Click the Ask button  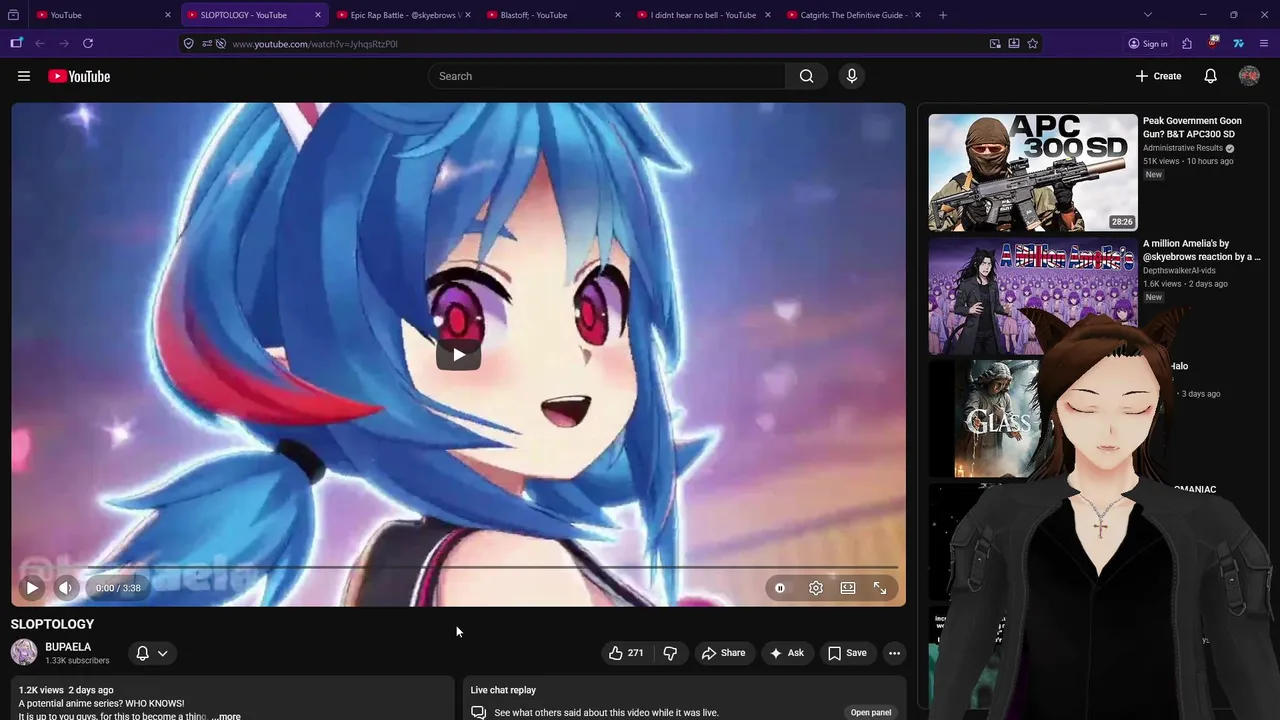786,653
